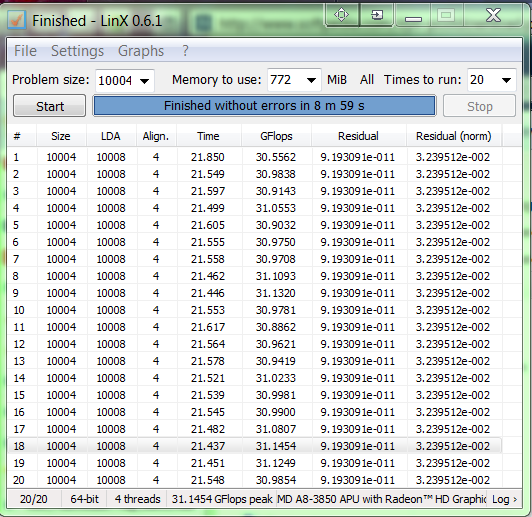Open the Problem size dropdown
This screenshot has width=532, height=517.
pyautogui.click(x=125, y=81)
